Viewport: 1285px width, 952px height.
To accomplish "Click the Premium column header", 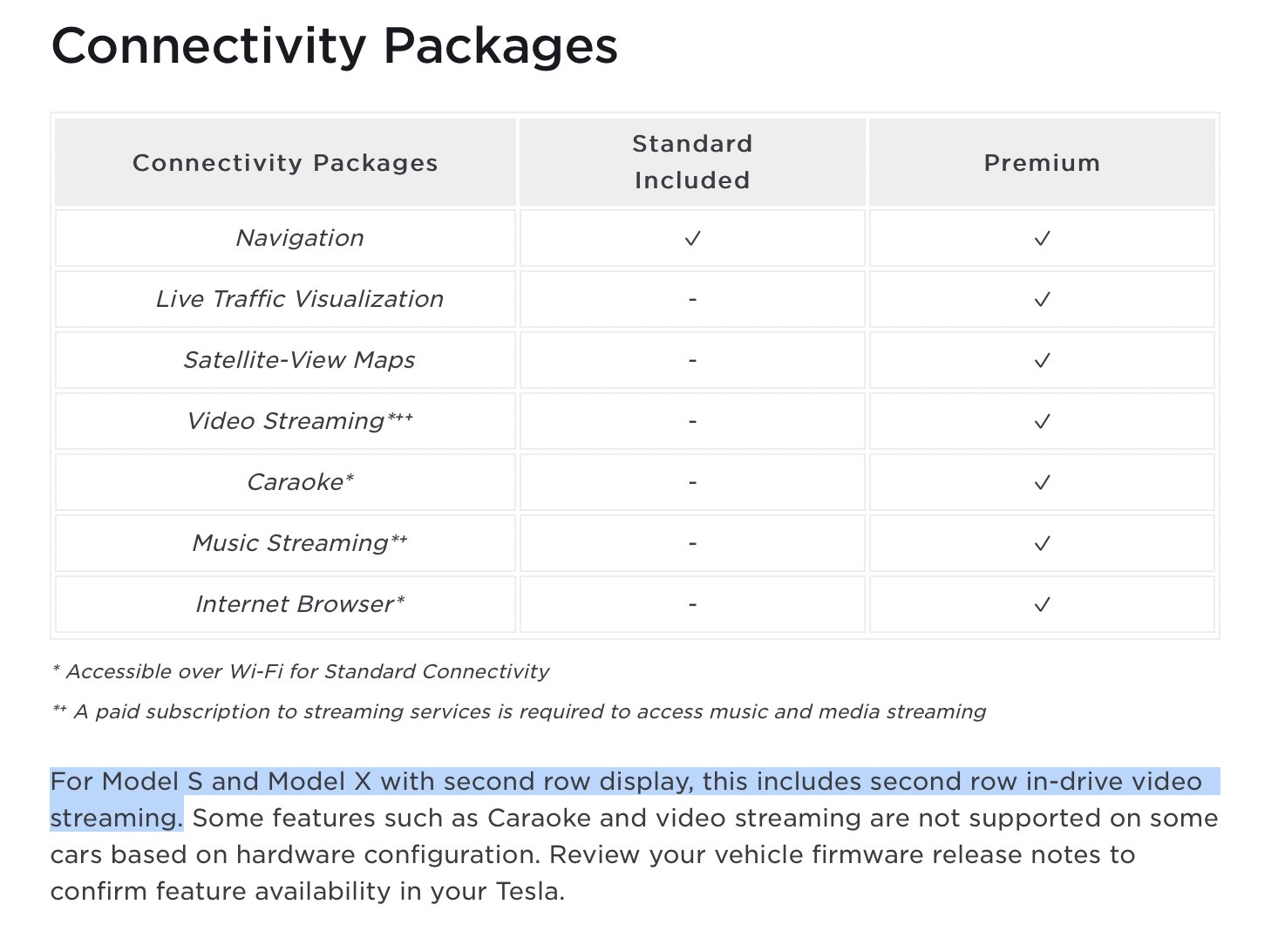I will click(x=1042, y=163).
